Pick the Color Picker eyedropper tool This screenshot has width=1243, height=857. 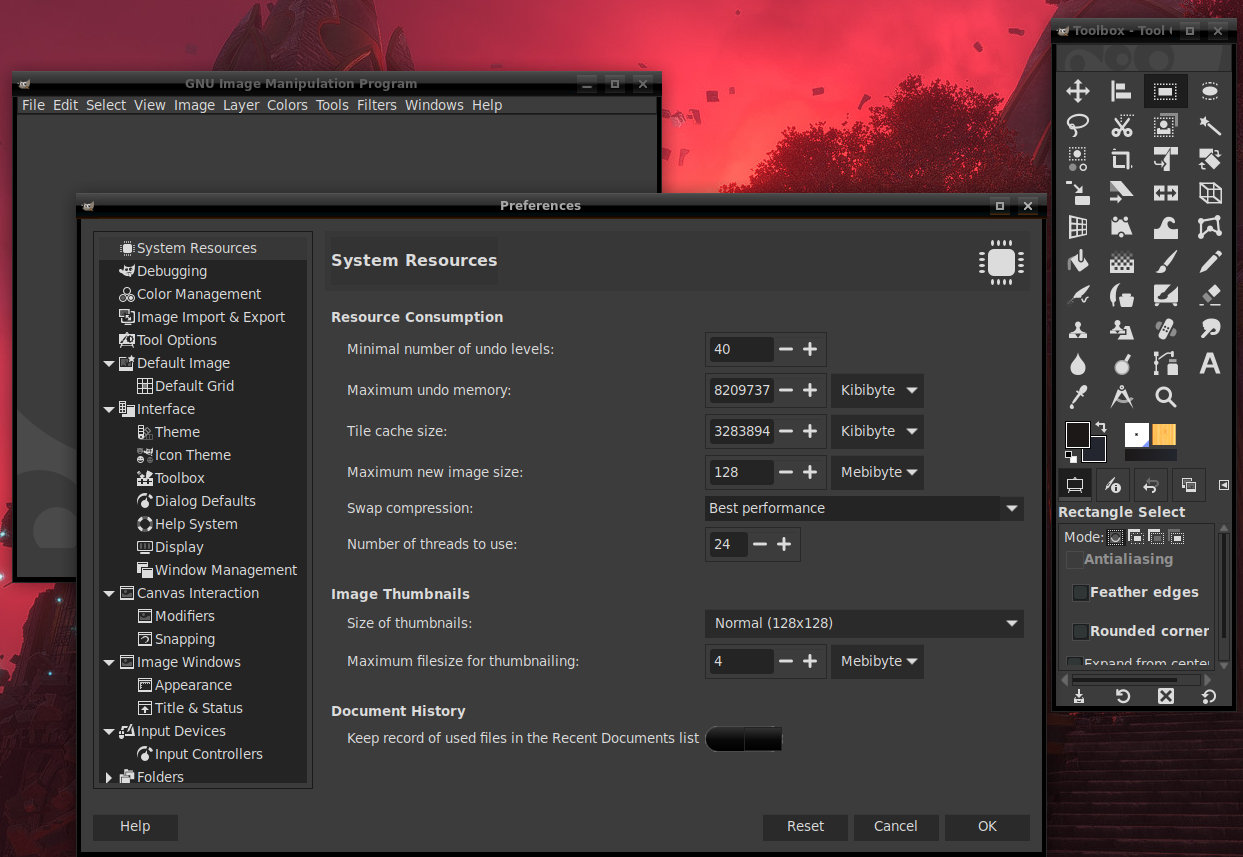pyautogui.click(x=1078, y=398)
